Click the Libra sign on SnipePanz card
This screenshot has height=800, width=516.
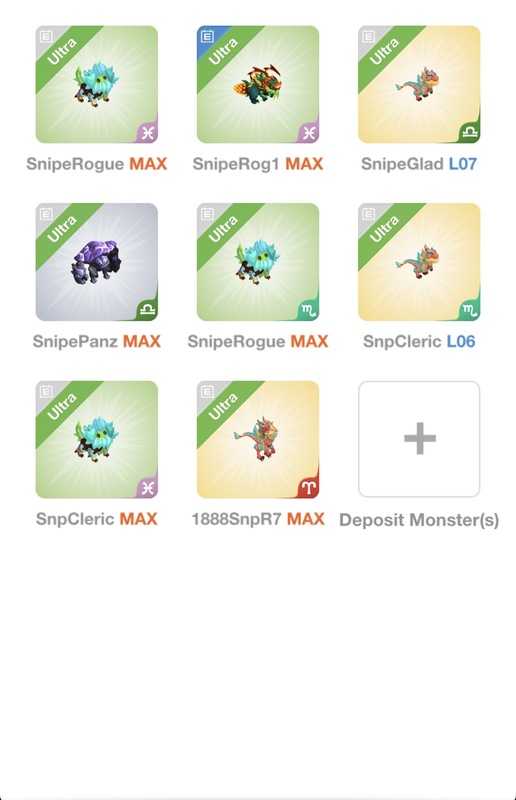click(148, 310)
